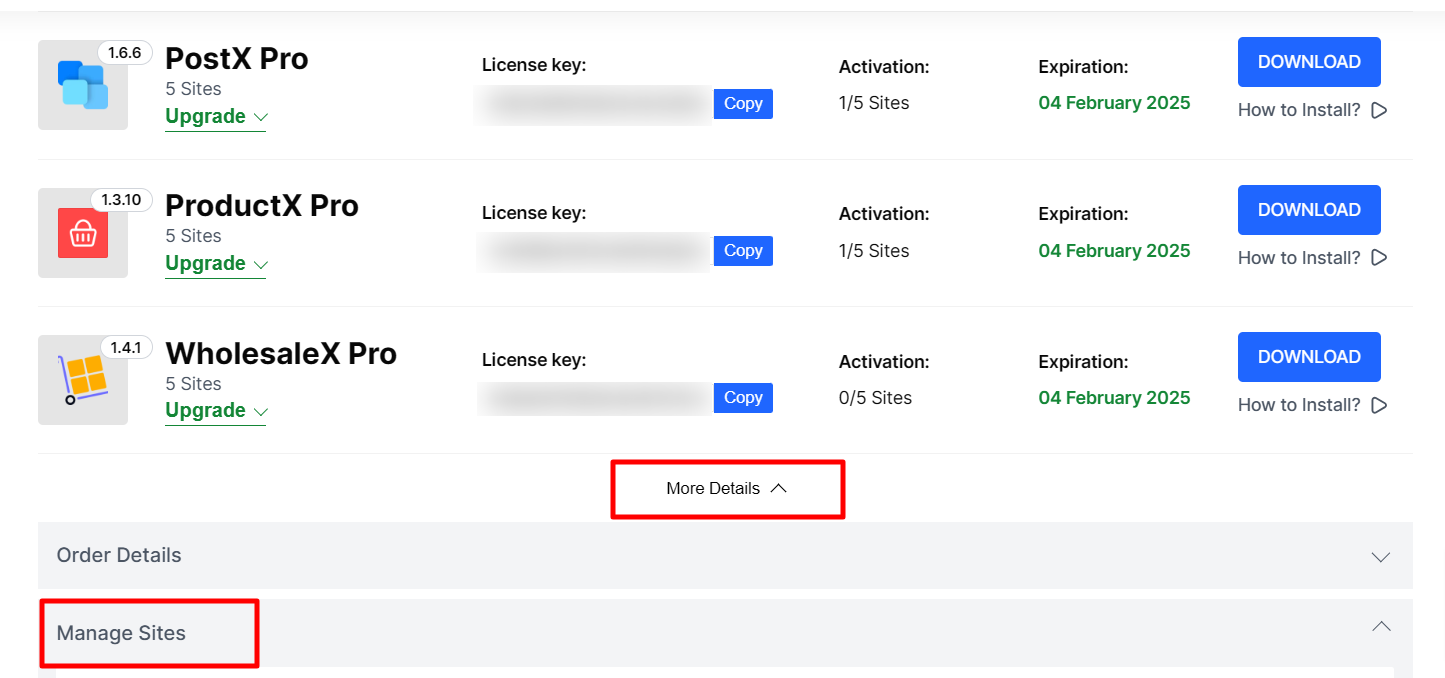Click the Order Details section title
This screenshot has width=1445, height=678.
tap(119, 555)
